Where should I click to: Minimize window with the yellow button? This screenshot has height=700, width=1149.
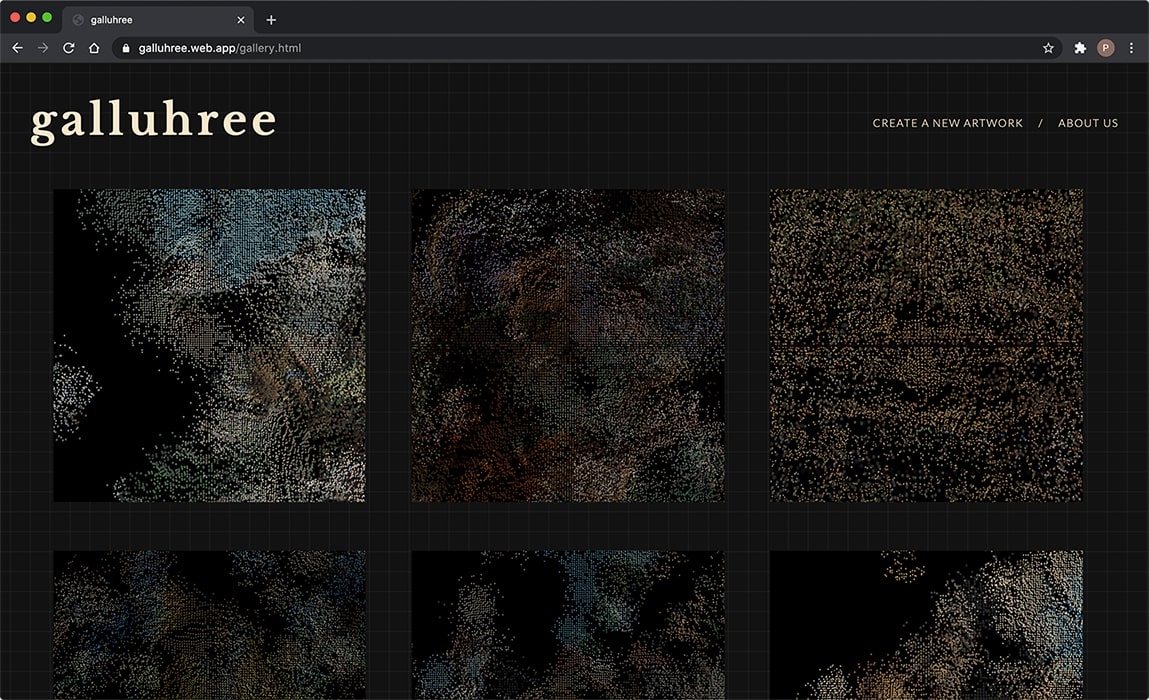coord(31,17)
